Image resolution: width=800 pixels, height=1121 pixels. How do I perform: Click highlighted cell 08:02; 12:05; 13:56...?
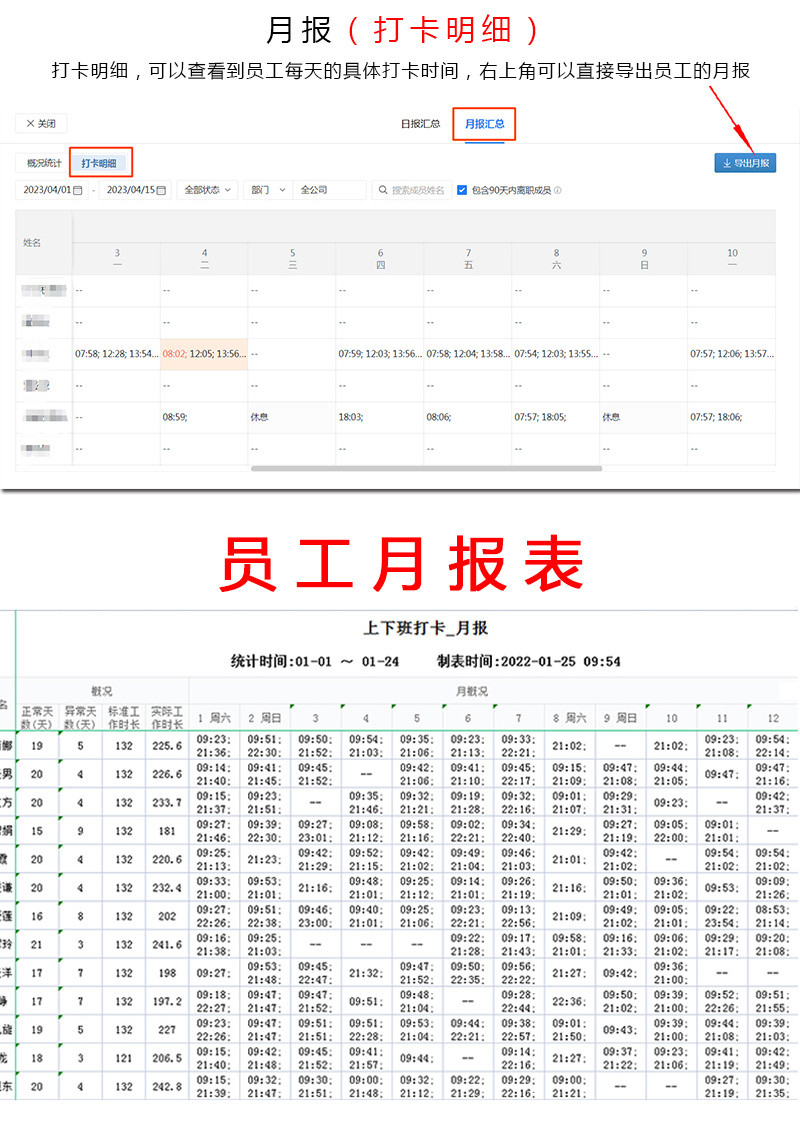(204, 354)
